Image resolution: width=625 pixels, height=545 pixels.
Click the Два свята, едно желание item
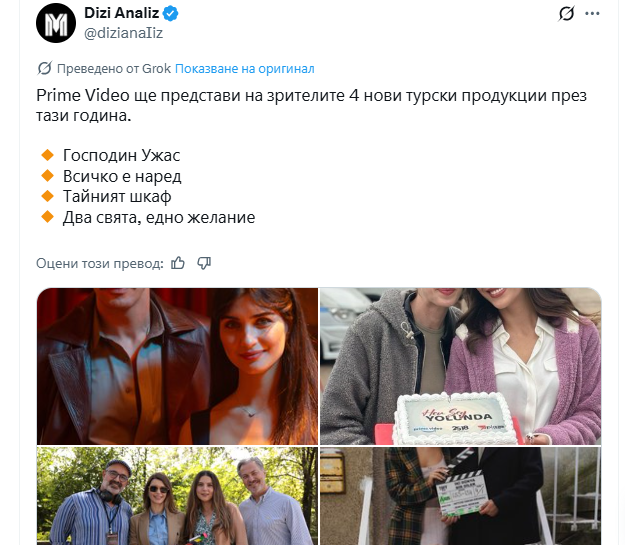(159, 217)
